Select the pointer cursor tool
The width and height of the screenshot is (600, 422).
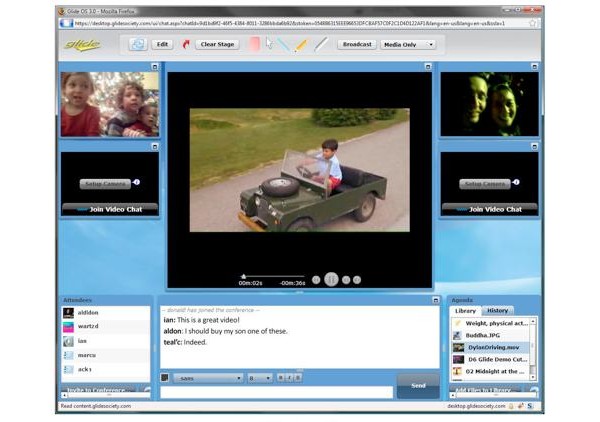click(269, 43)
